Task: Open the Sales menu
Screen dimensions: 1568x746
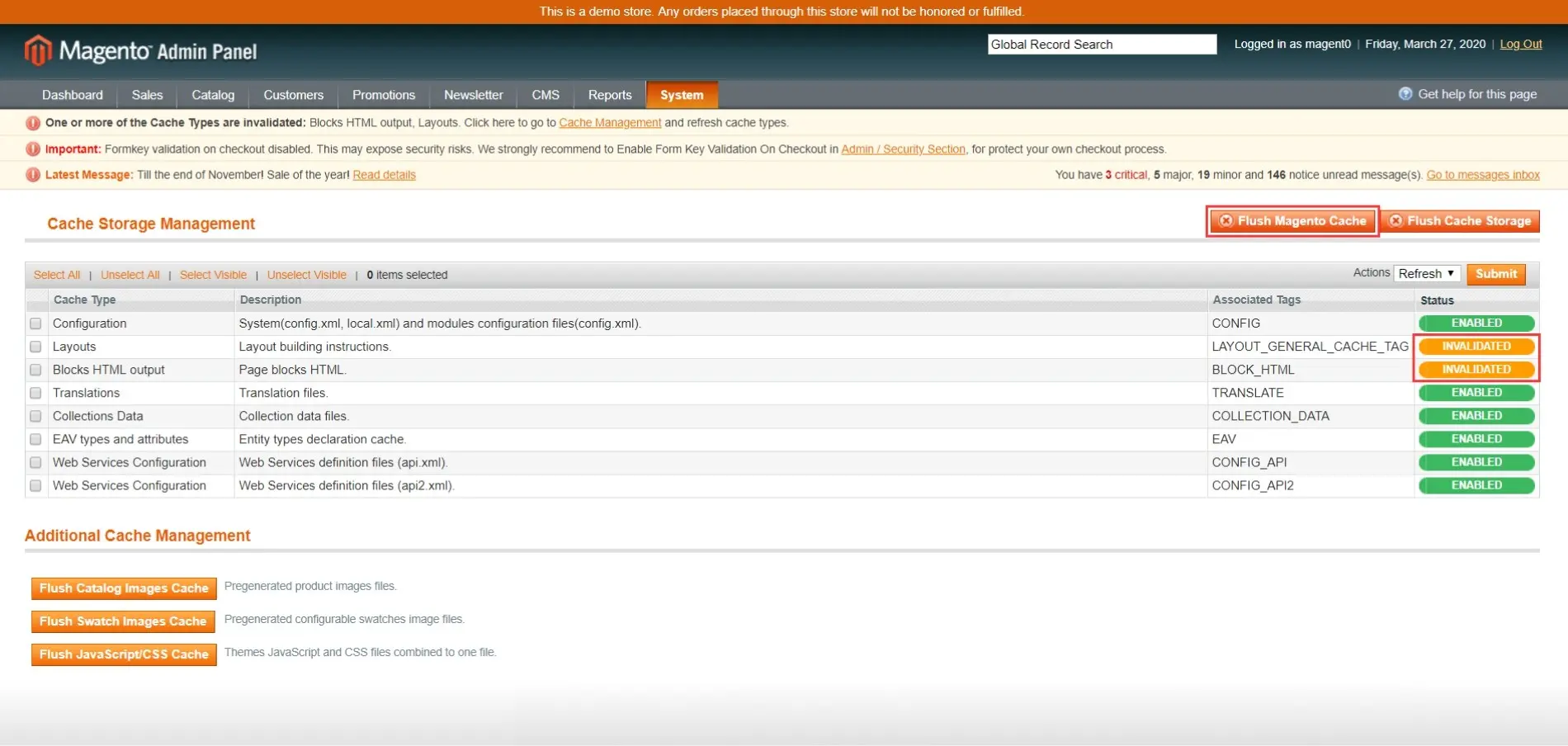Action: [147, 95]
